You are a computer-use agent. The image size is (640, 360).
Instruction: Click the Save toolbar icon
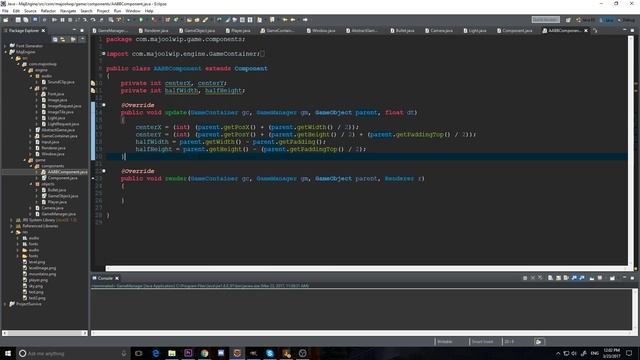[x=18, y=20]
